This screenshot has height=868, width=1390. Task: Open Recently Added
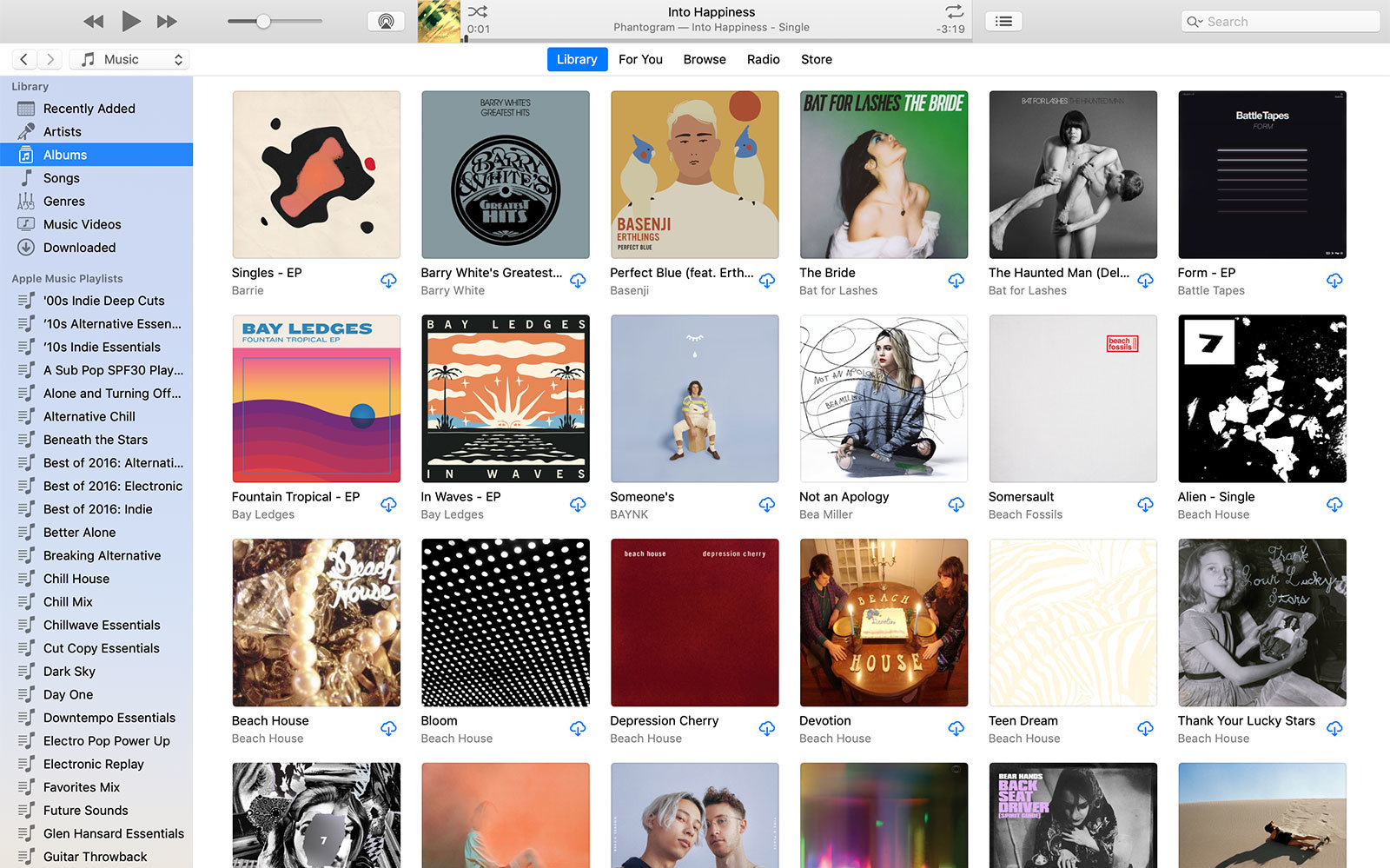pos(89,108)
